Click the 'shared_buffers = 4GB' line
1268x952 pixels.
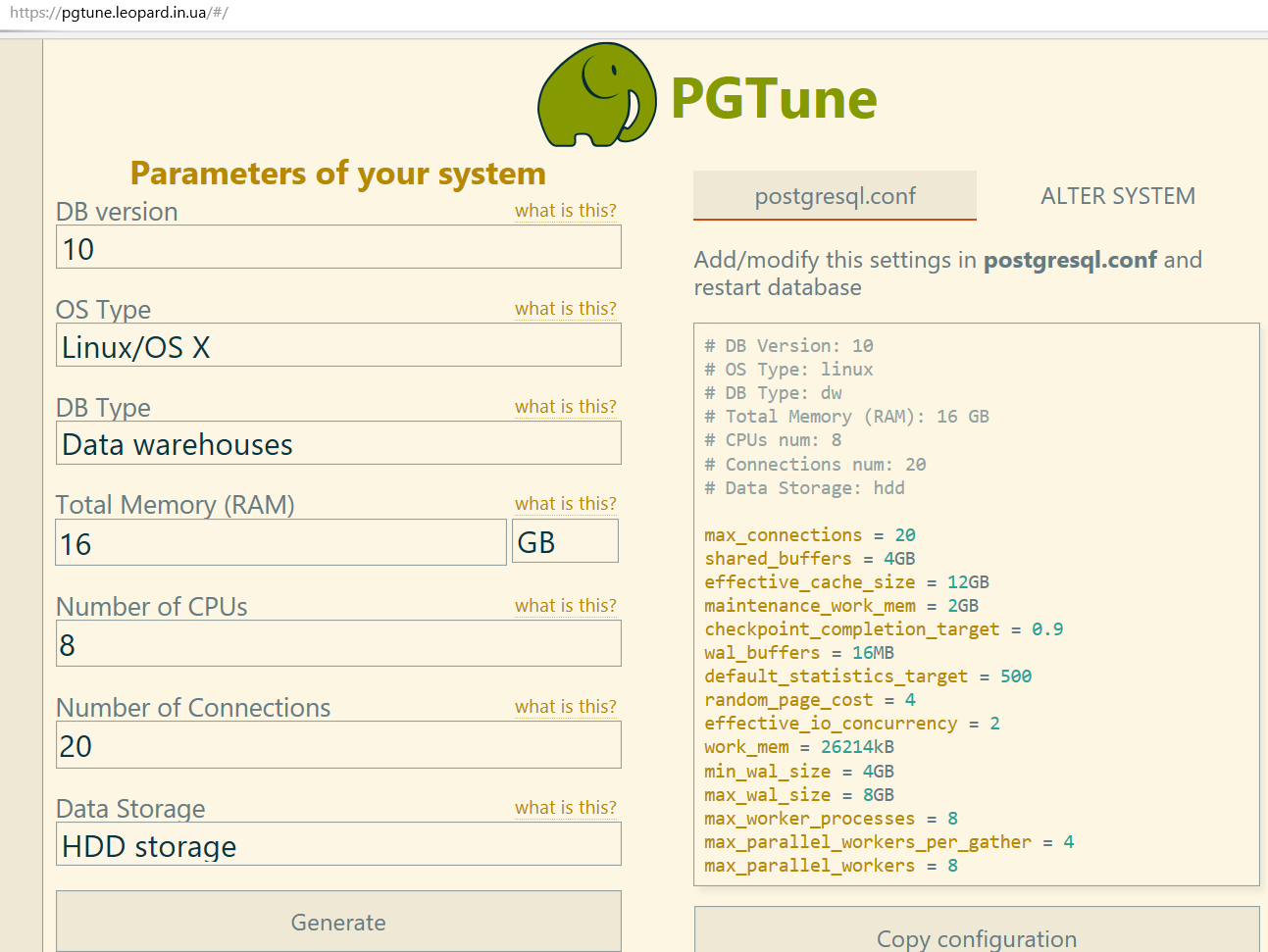pyautogui.click(x=810, y=559)
